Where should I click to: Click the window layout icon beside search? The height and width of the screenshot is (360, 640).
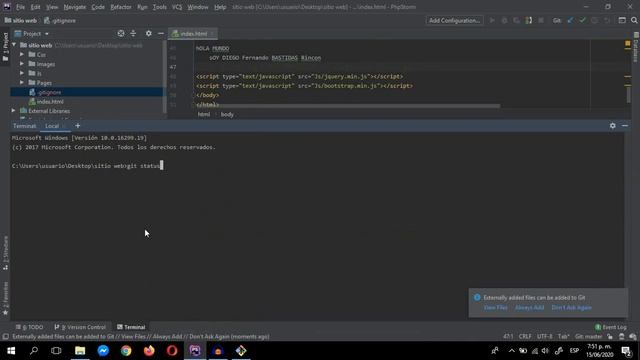point(622,20)
